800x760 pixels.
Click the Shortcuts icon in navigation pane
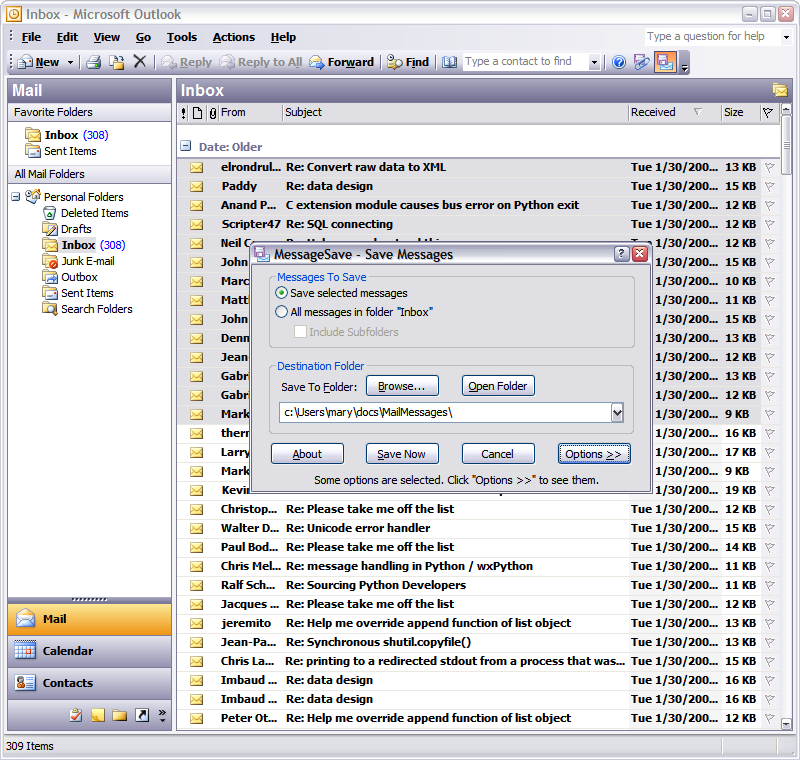pyautogui.click(x=142, y=715)
